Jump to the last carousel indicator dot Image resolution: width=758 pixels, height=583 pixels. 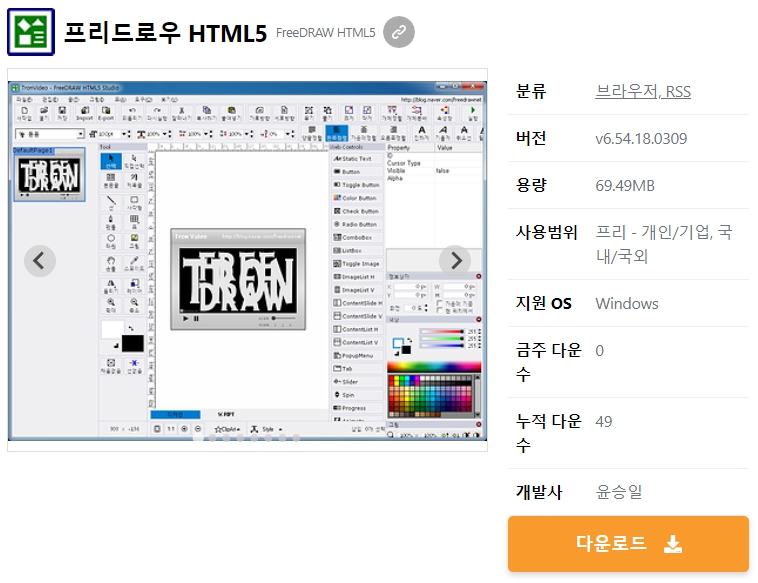(296, 437)
